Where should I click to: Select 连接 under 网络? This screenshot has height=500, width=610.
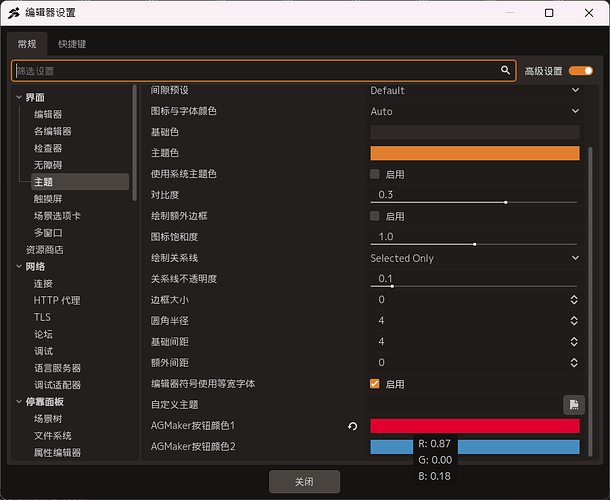(x=43, y=283)
